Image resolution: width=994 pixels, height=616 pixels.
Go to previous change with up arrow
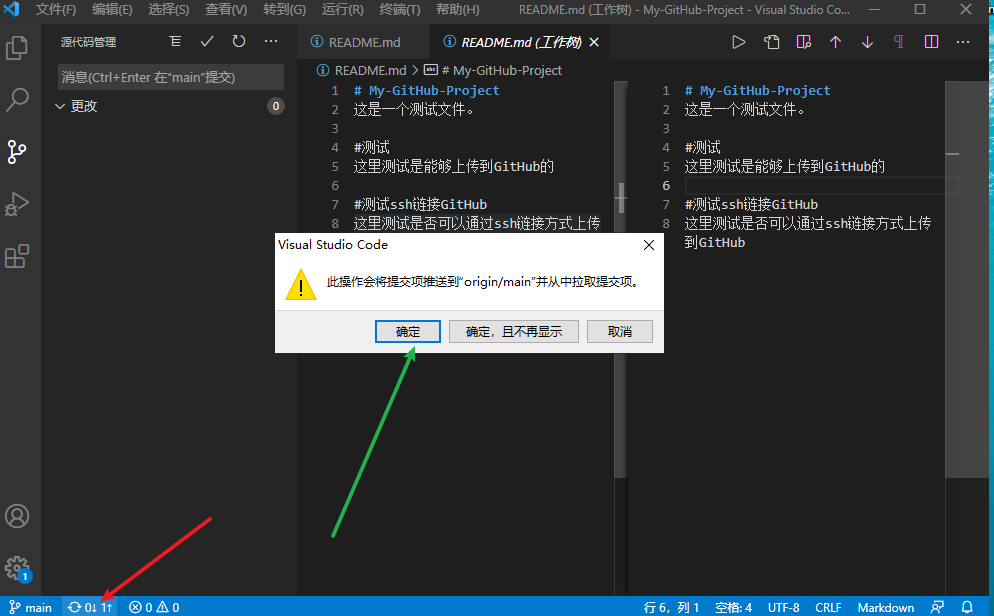click(834, 41)
